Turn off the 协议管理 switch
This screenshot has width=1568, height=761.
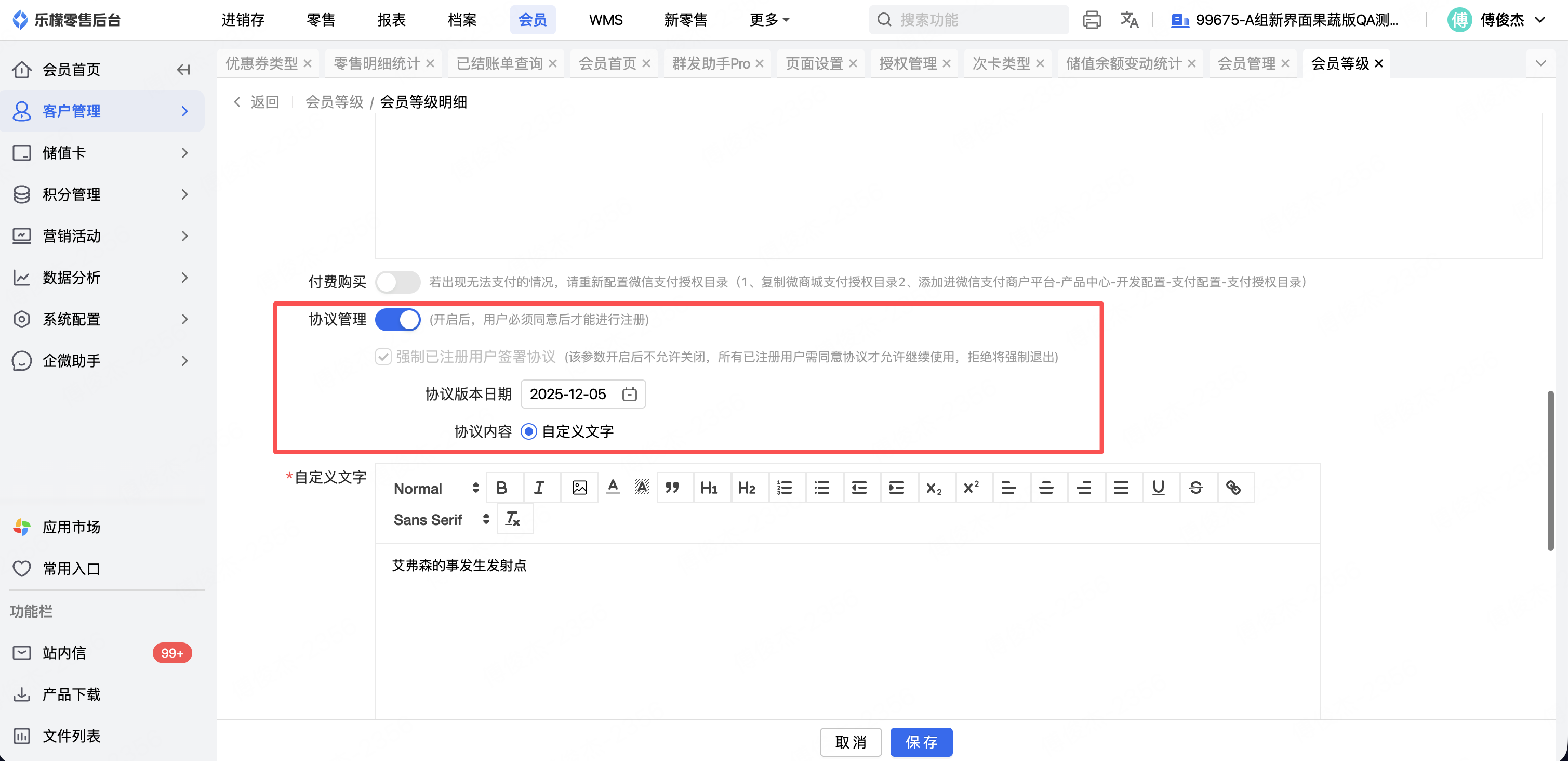[397, 320]
